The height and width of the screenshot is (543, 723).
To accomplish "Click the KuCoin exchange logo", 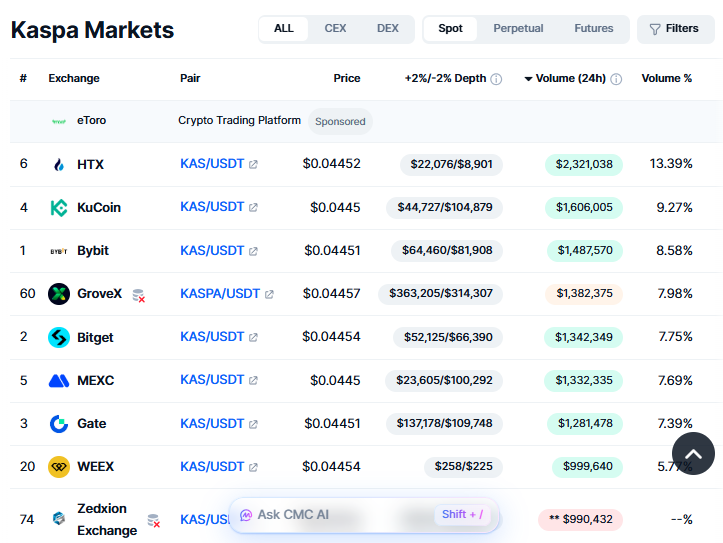I will 59,207.
